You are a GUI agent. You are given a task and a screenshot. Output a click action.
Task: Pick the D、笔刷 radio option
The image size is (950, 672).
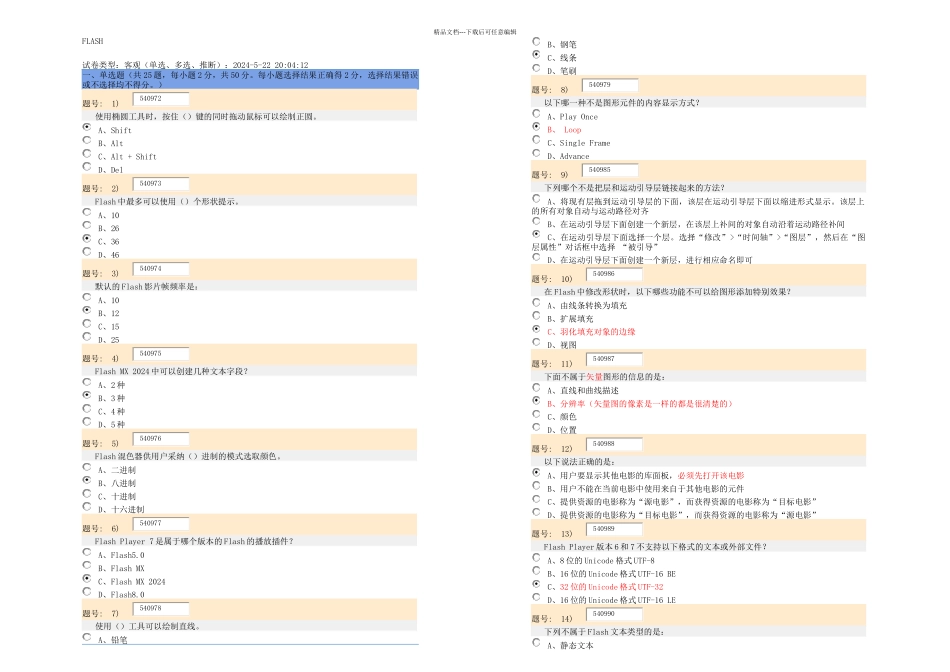536,67
